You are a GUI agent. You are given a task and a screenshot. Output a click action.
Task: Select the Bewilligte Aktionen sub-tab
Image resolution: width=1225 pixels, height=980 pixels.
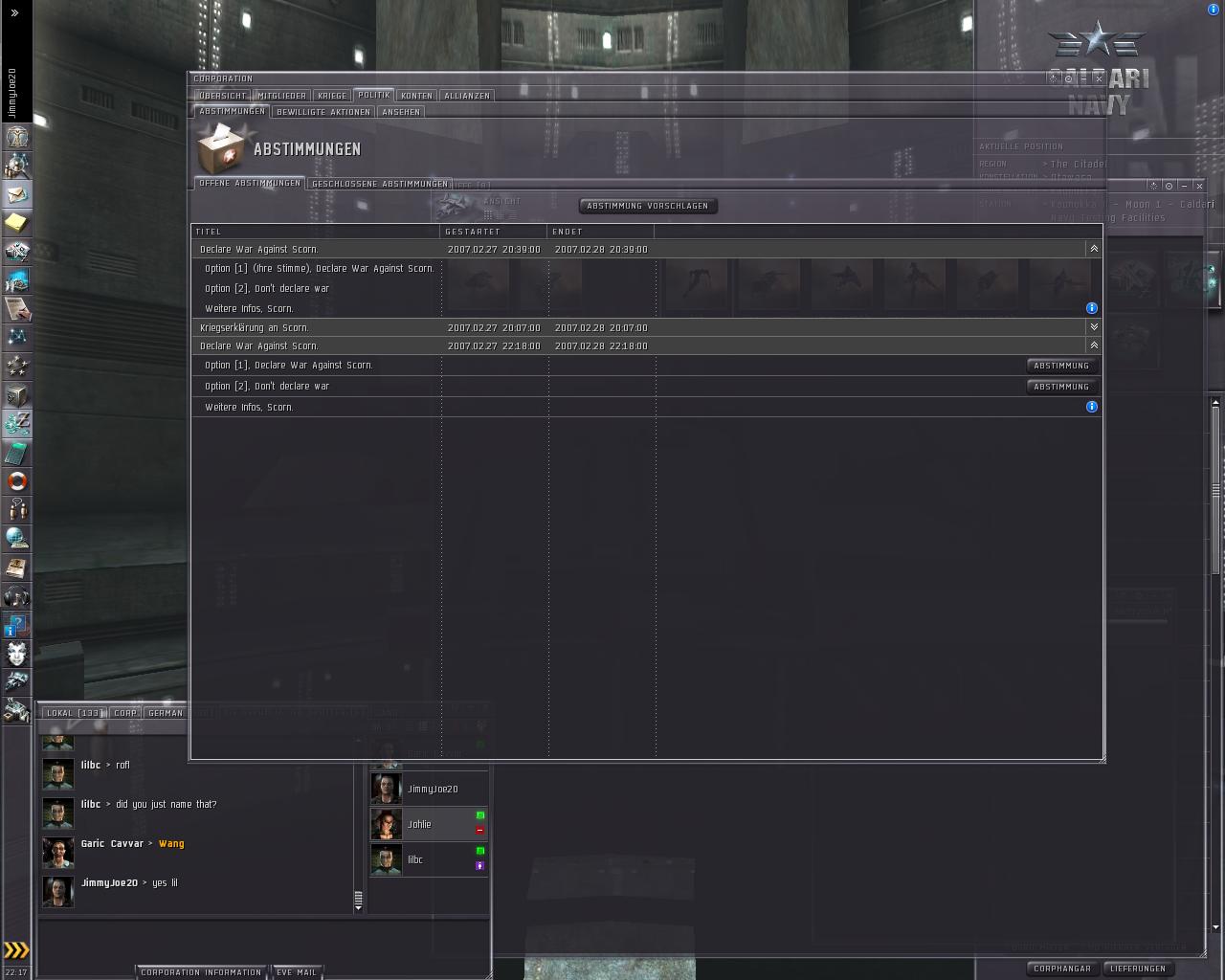[323, 112]
